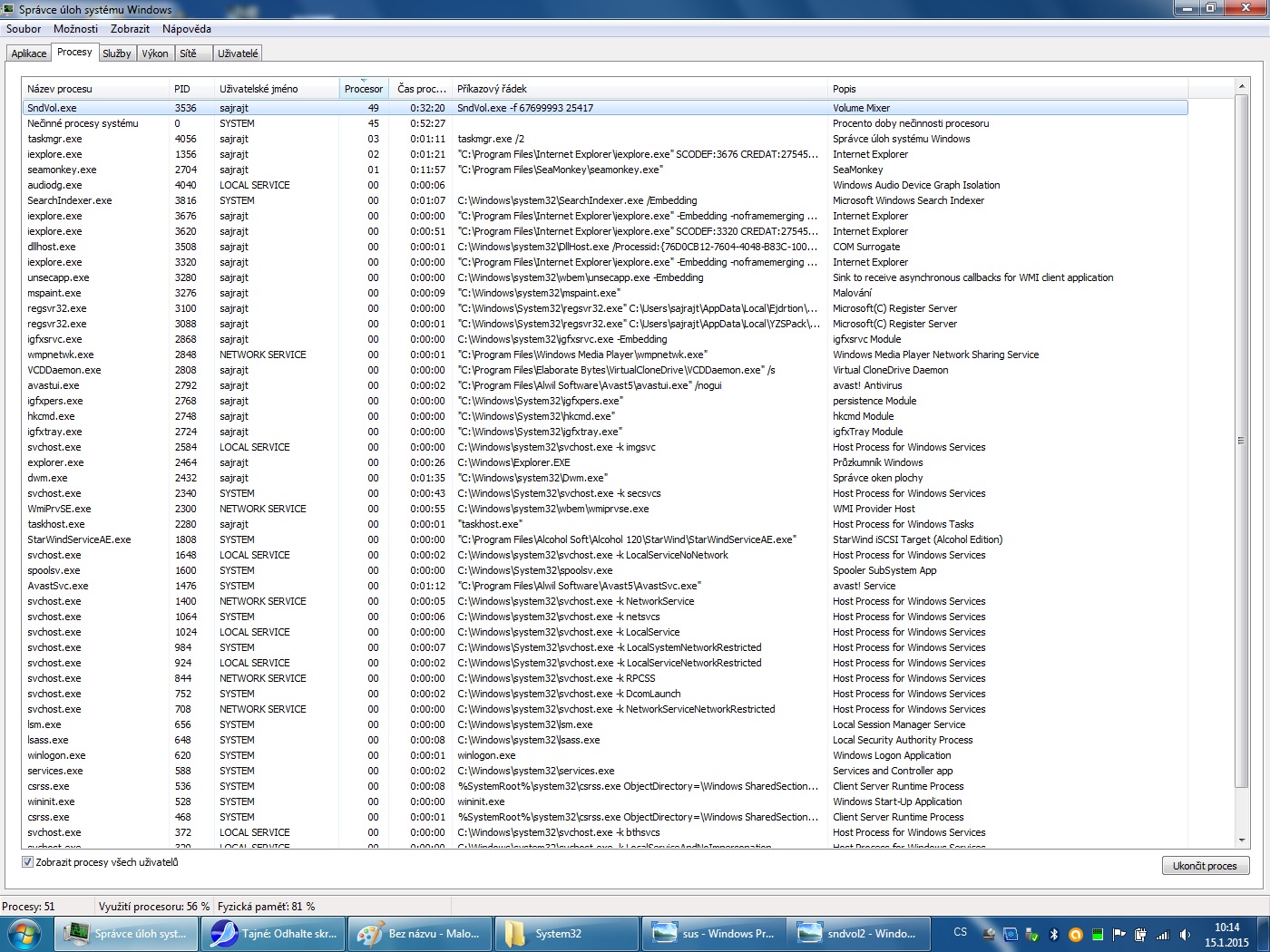Toggle Zobrazit procesy všech uživatelů checkbox
Image resolution: width=1270 pixels, height=952 pixels.
click(x=27, y=862)
